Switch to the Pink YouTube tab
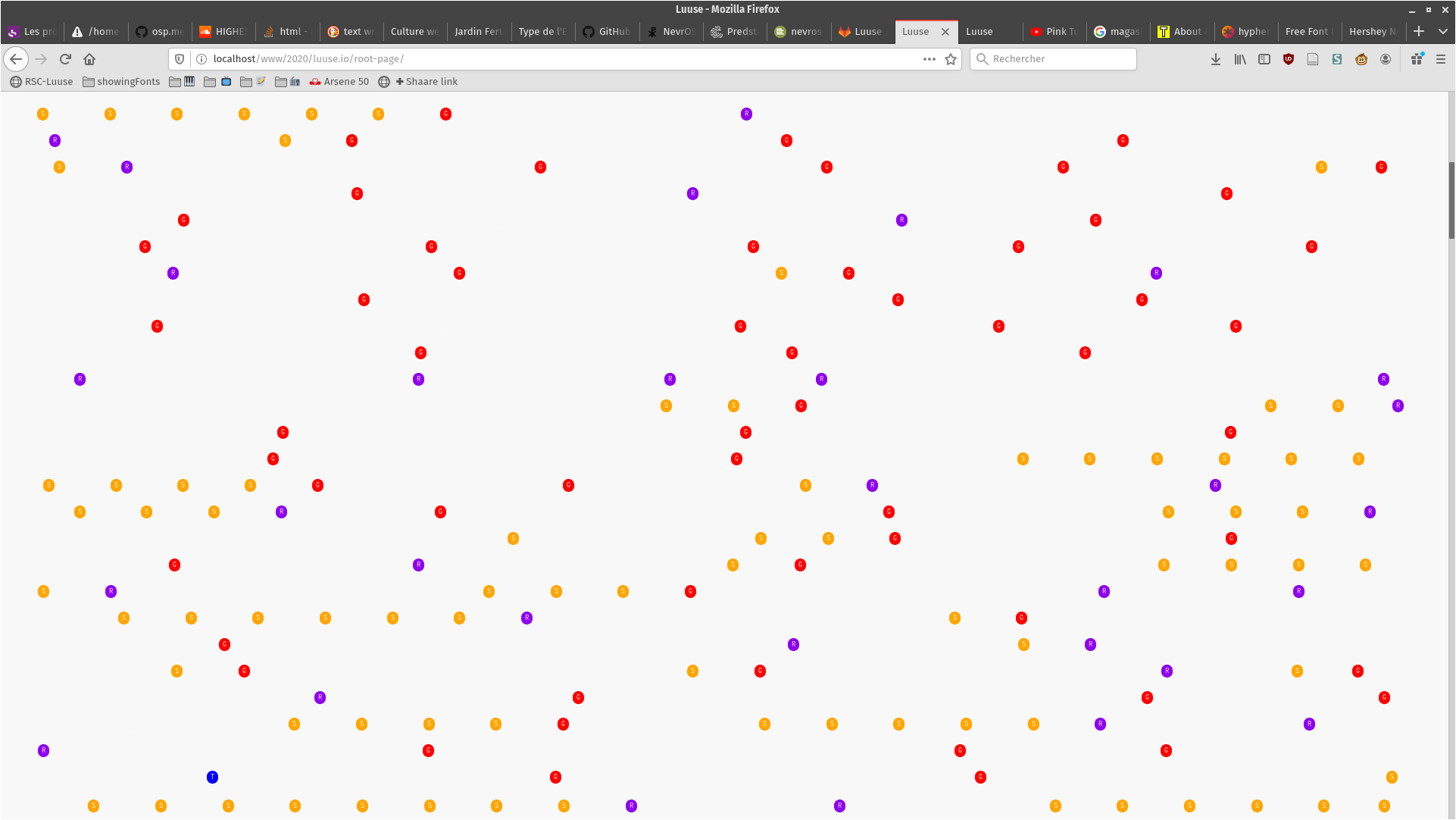Viewport: 1456px width, 820px height. (1055, 31)
